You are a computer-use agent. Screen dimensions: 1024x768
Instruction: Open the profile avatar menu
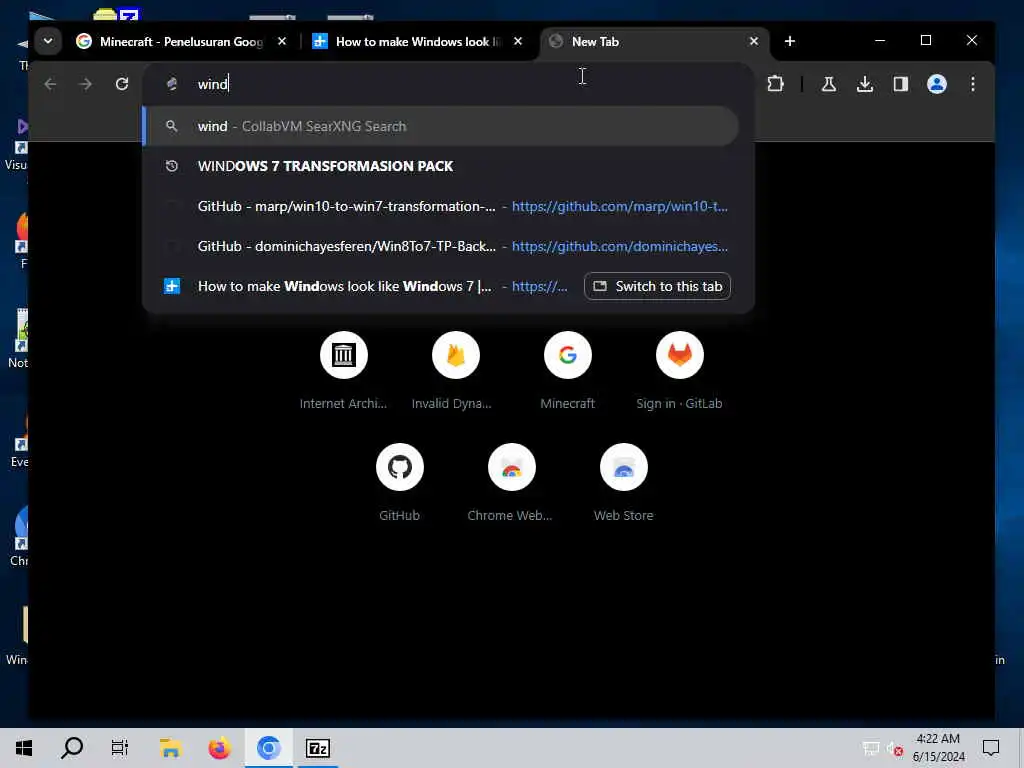(x=936, y=84)
